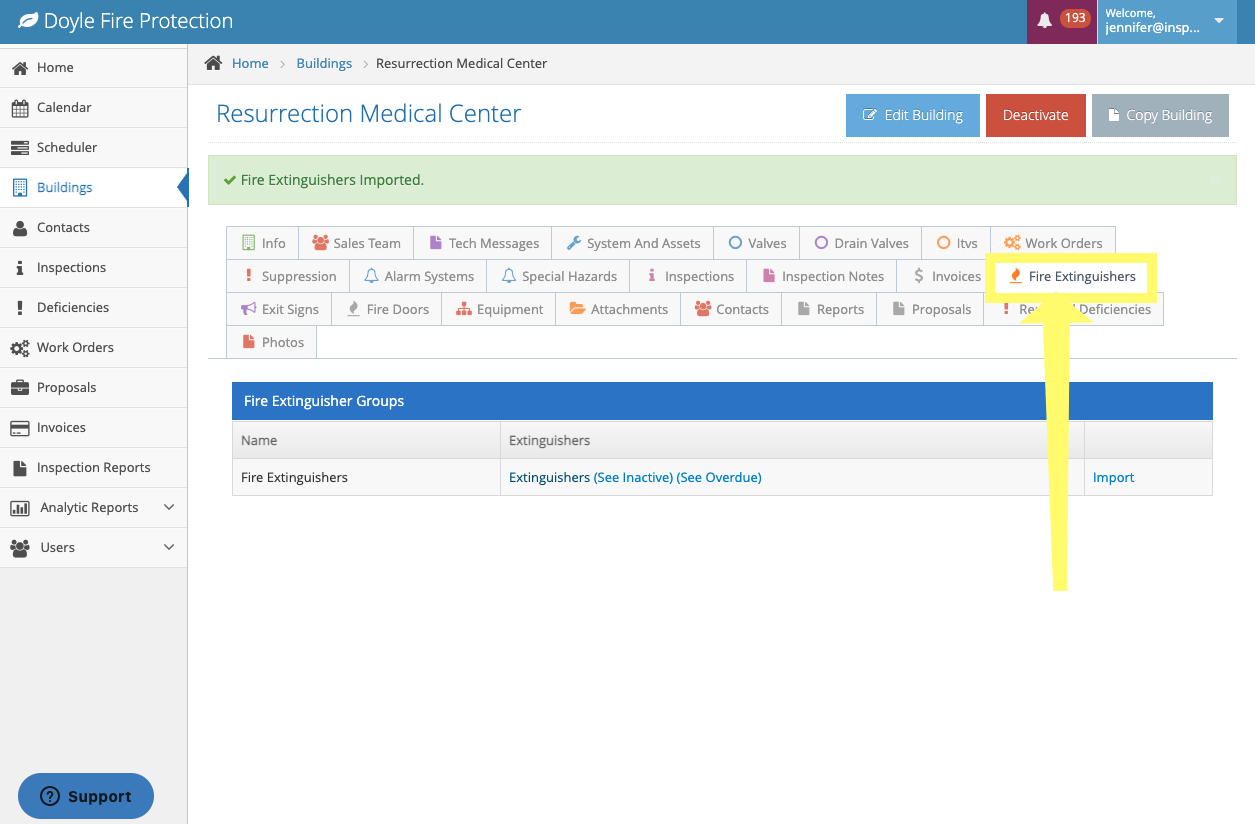The image size is (1255, 824).
Task: Click the bell icon on Alarm Systems tab
Action: pos(371,276)
